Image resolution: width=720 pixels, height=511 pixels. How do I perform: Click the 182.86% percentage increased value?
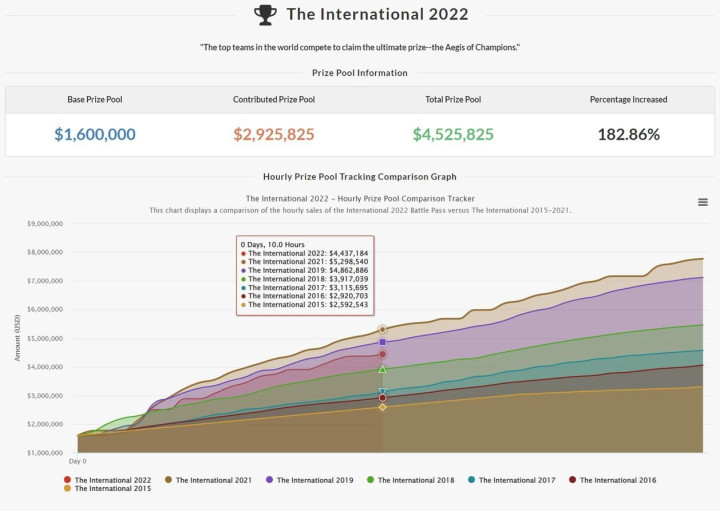point(629,135)
